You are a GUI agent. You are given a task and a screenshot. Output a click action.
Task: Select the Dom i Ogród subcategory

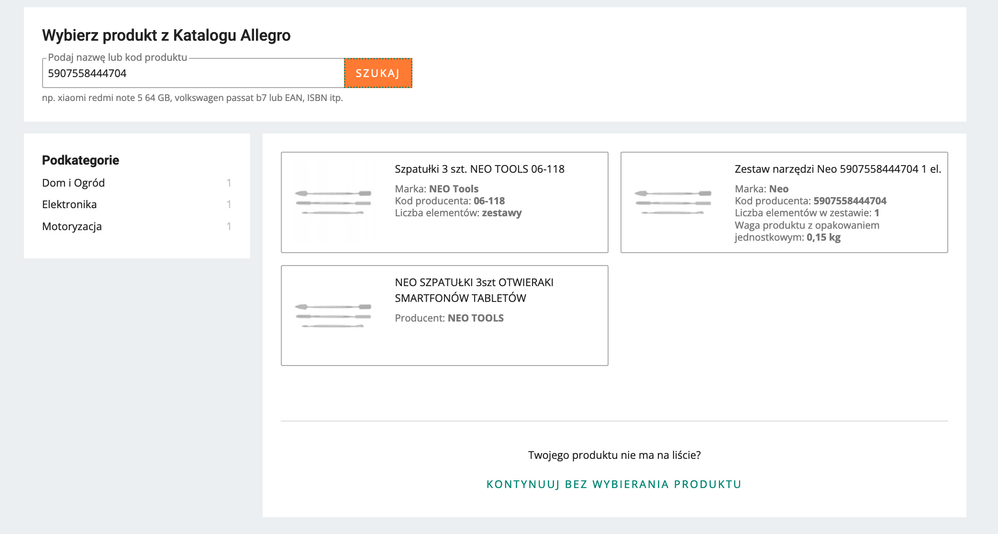pos(73,183)
